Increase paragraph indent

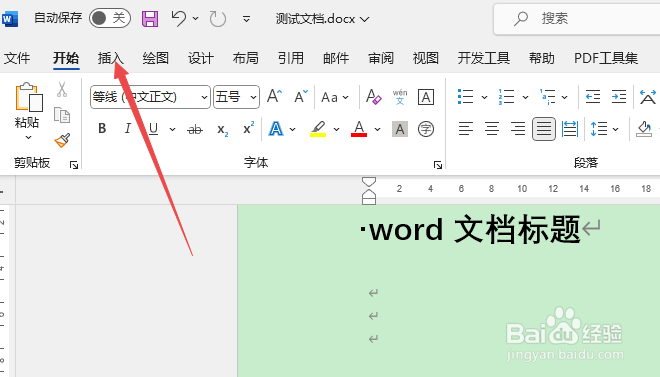618,97
